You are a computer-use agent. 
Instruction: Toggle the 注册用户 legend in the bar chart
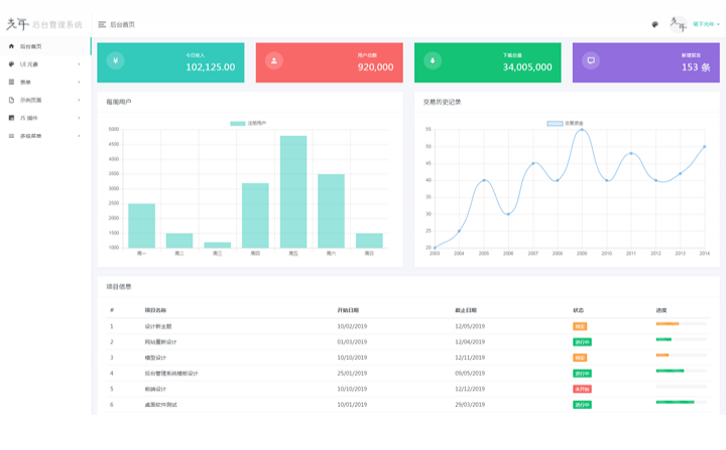coord(248,123)
